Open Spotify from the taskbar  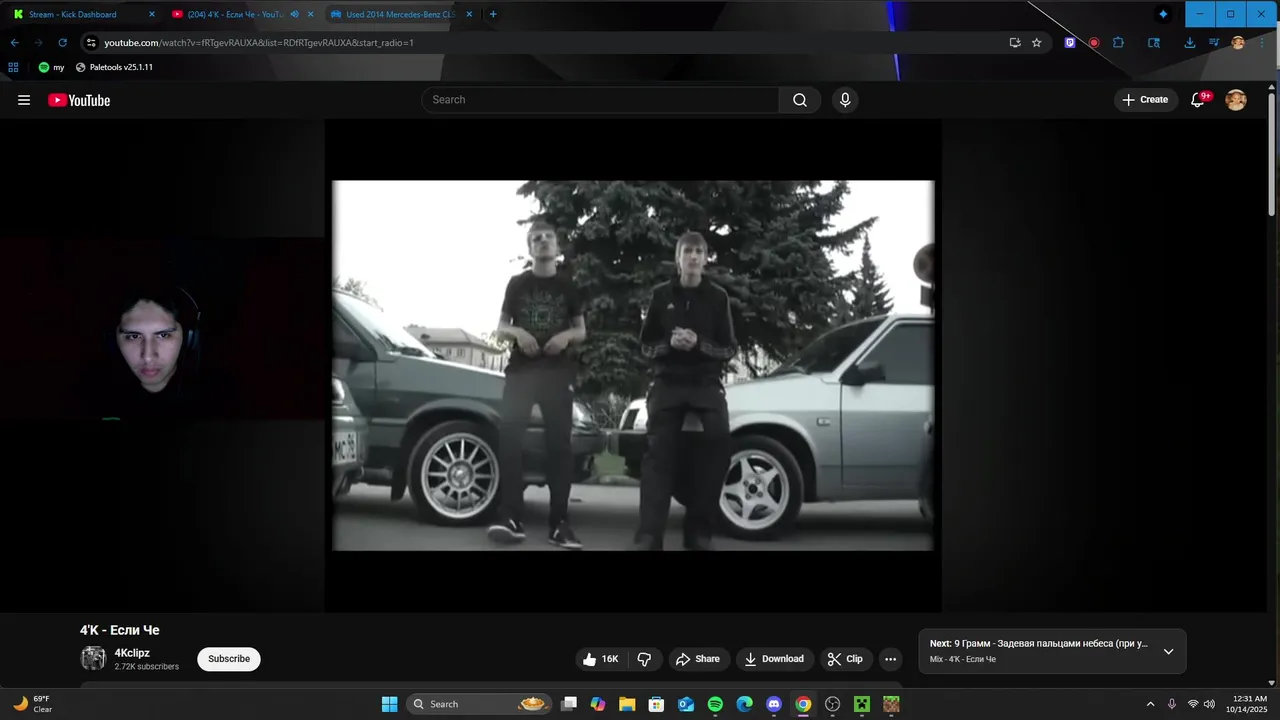point(715,704)
